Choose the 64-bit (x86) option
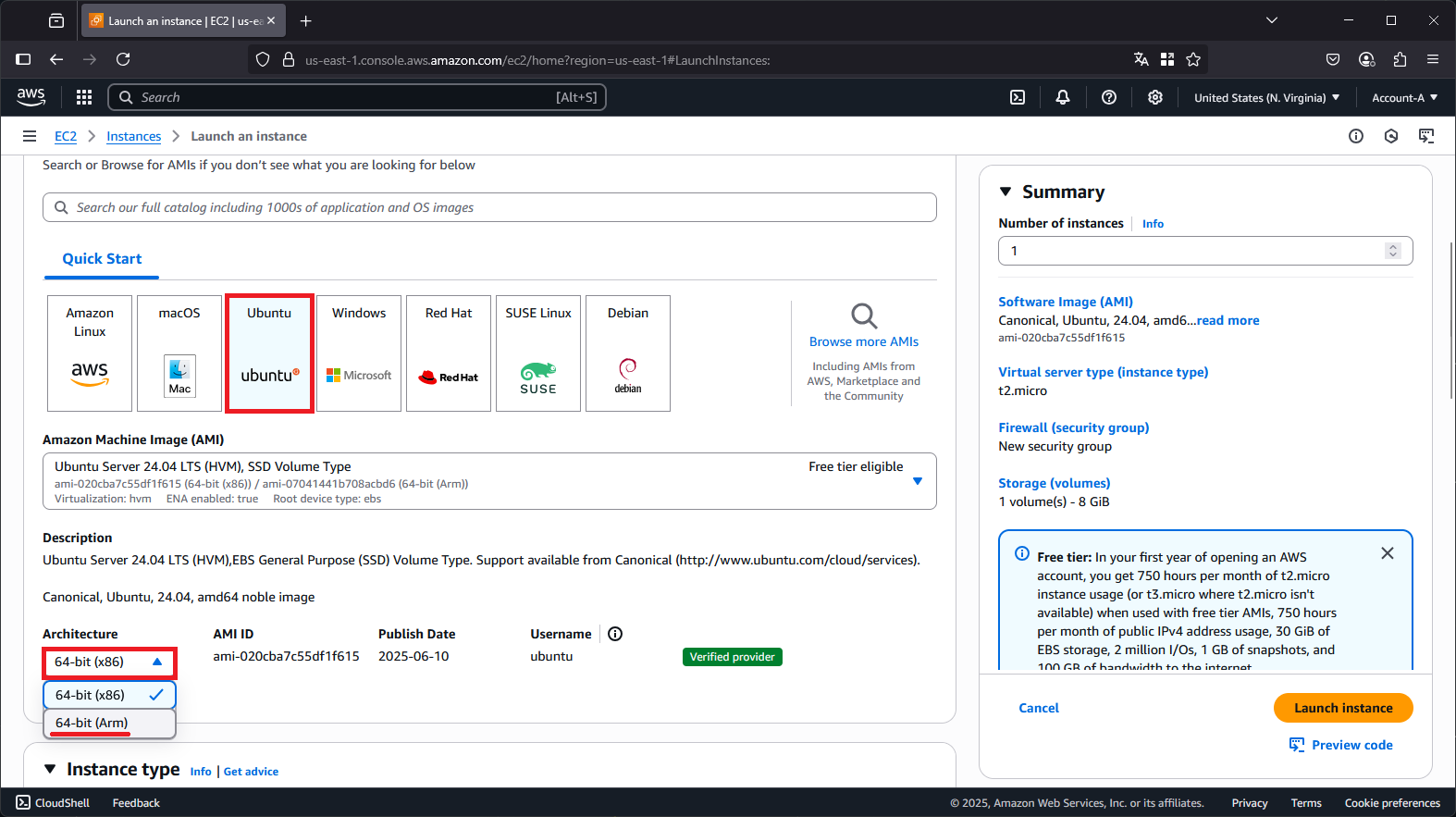Viewport: 1456px width, 817px height. pyautogui.click(x=109, y=695)
